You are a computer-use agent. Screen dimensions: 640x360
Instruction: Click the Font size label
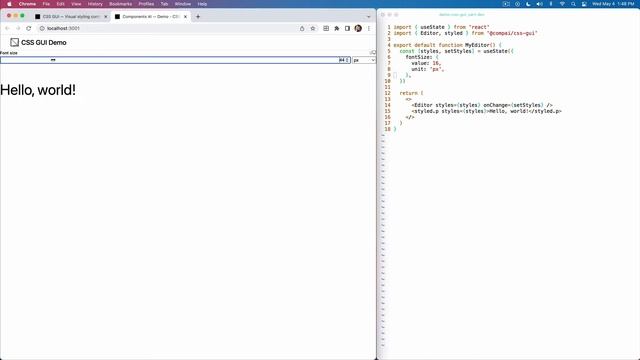9,53
